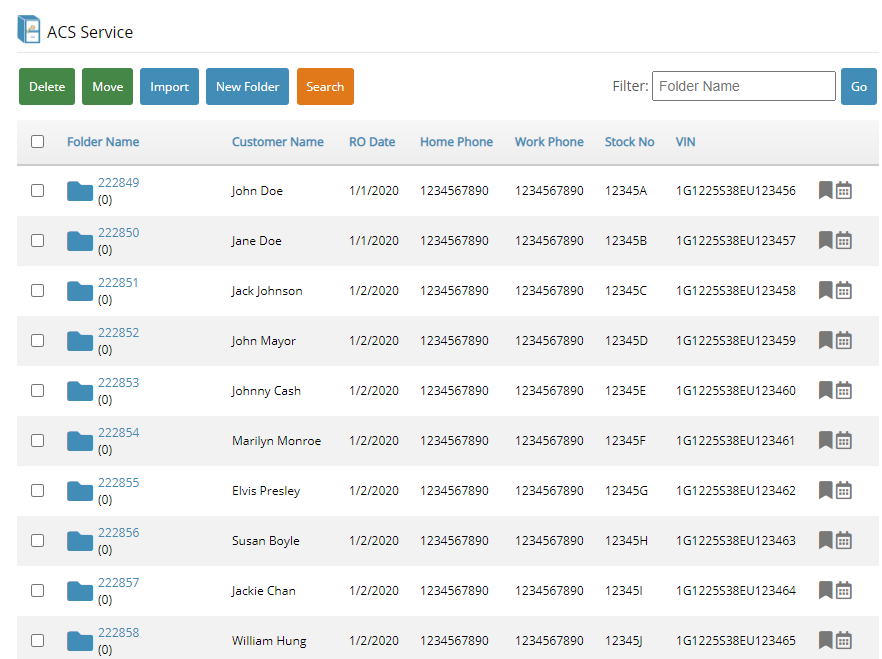Click the bookmark icon in Johnny Cash row

pos(825,390)
